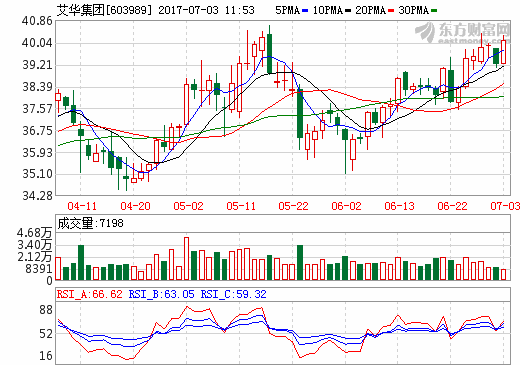Click date axis label 06-13

pos(399,206)
